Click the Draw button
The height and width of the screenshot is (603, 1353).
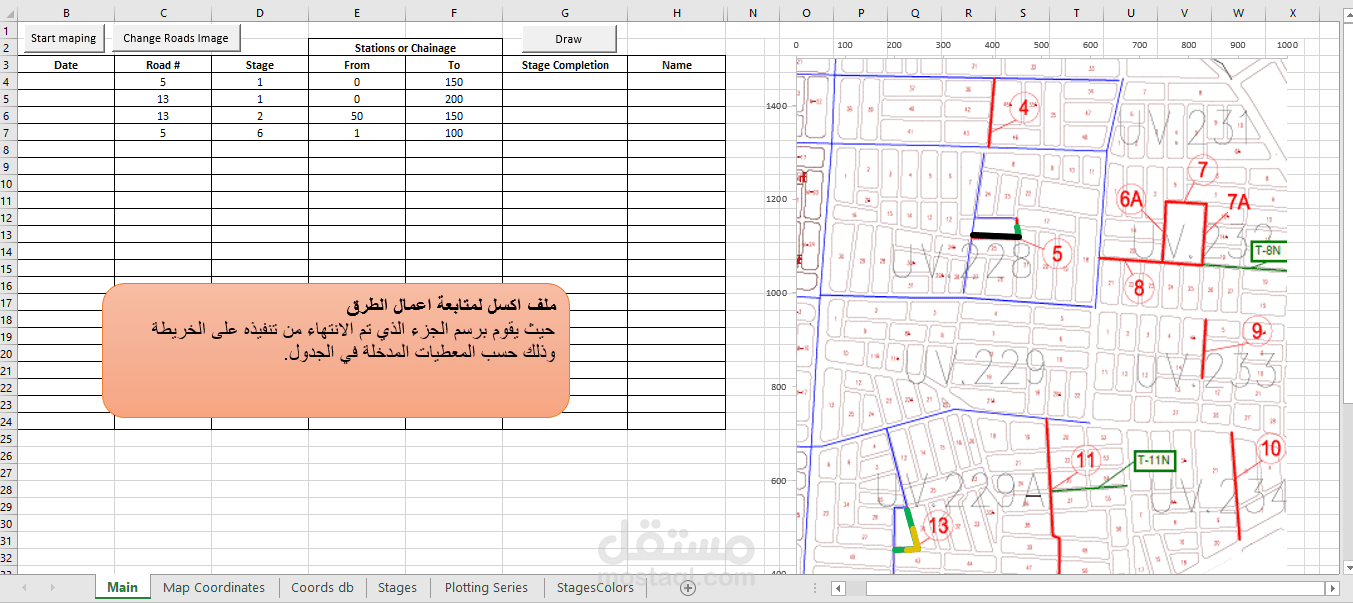coord(569,39)
